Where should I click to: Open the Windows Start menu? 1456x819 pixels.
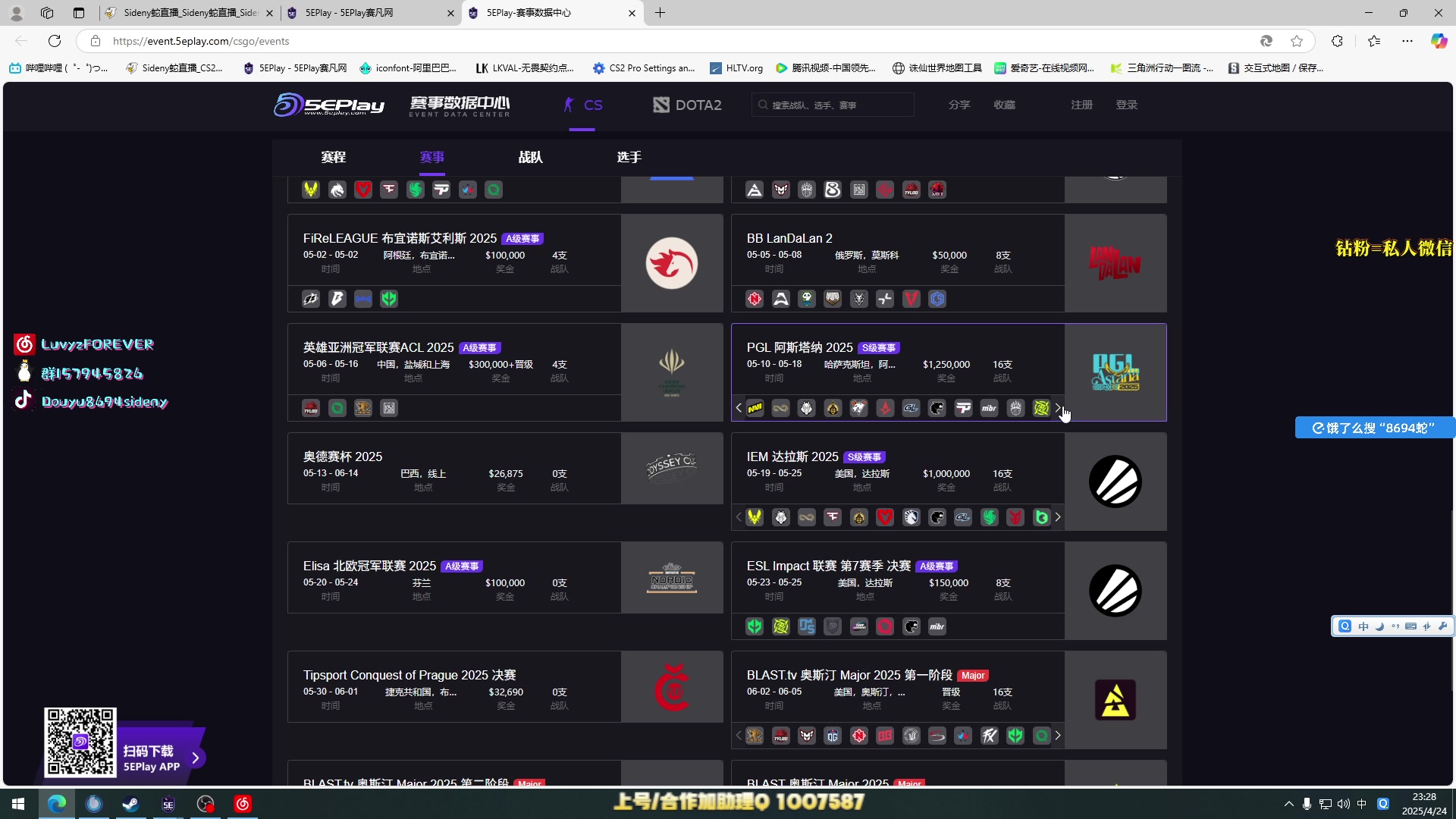click(18, 804)
